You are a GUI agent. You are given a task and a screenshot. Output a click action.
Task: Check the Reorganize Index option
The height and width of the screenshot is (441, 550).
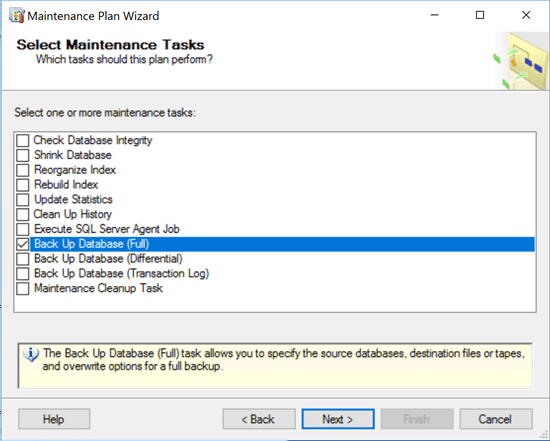pos(23,170)
